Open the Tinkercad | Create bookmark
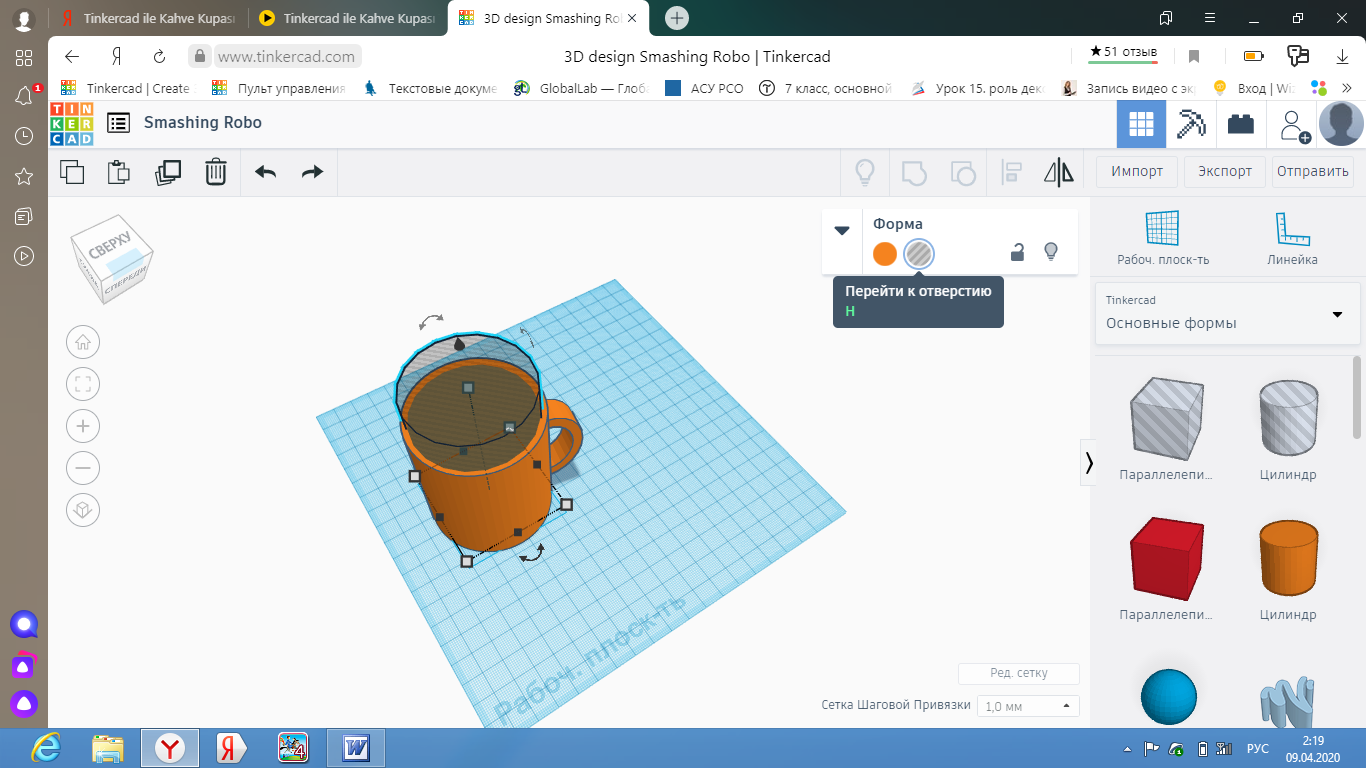Viewport: 1366px width, 768px height. tap(126, 88)
